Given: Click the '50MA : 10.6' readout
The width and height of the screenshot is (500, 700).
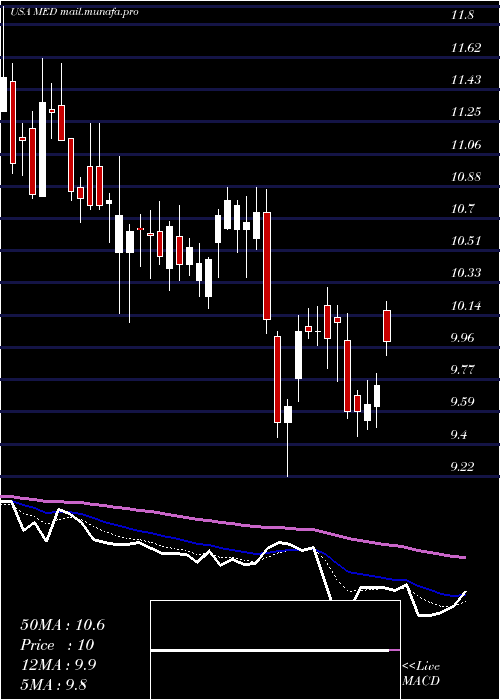Looking at the screenshot, I should (62, 625).
